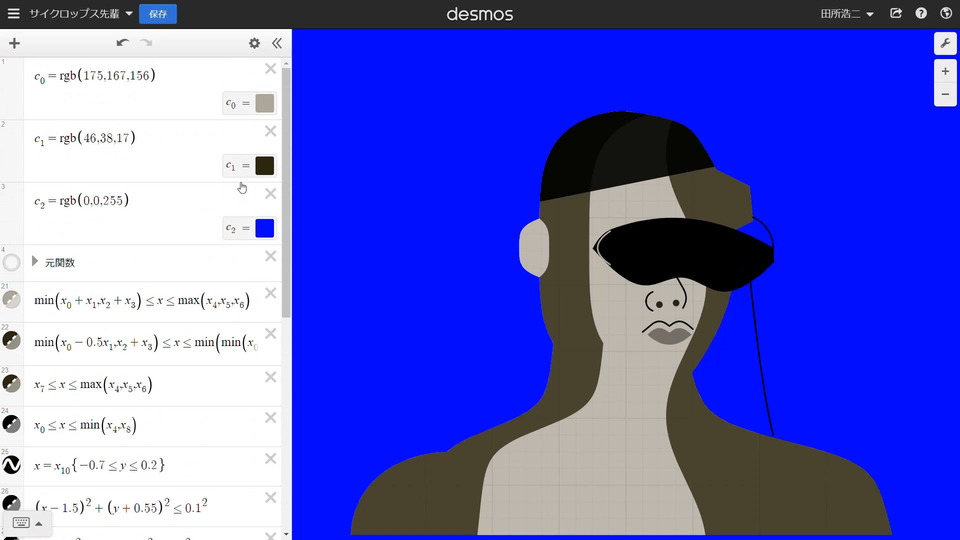Image resolution: width=960 pixels, height=540 pixels.
Task: Open the help question mark
Action: point(921,14)
